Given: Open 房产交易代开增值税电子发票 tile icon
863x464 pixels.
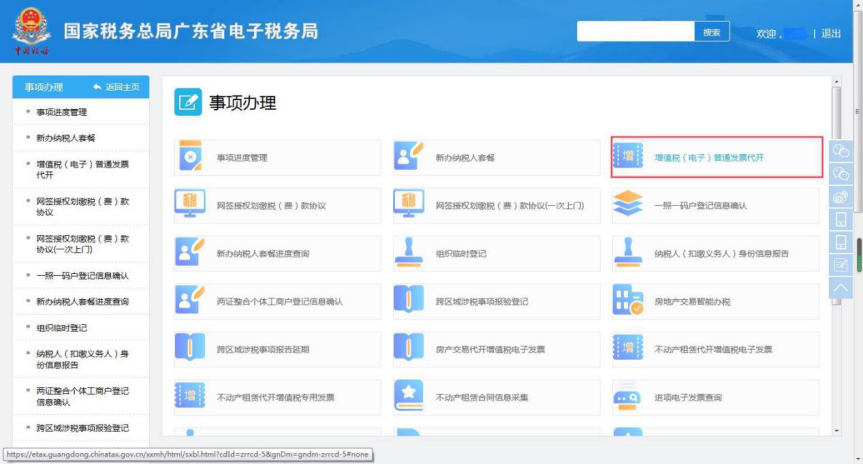Looking at the screenshot, I should (x=408, y=348).
